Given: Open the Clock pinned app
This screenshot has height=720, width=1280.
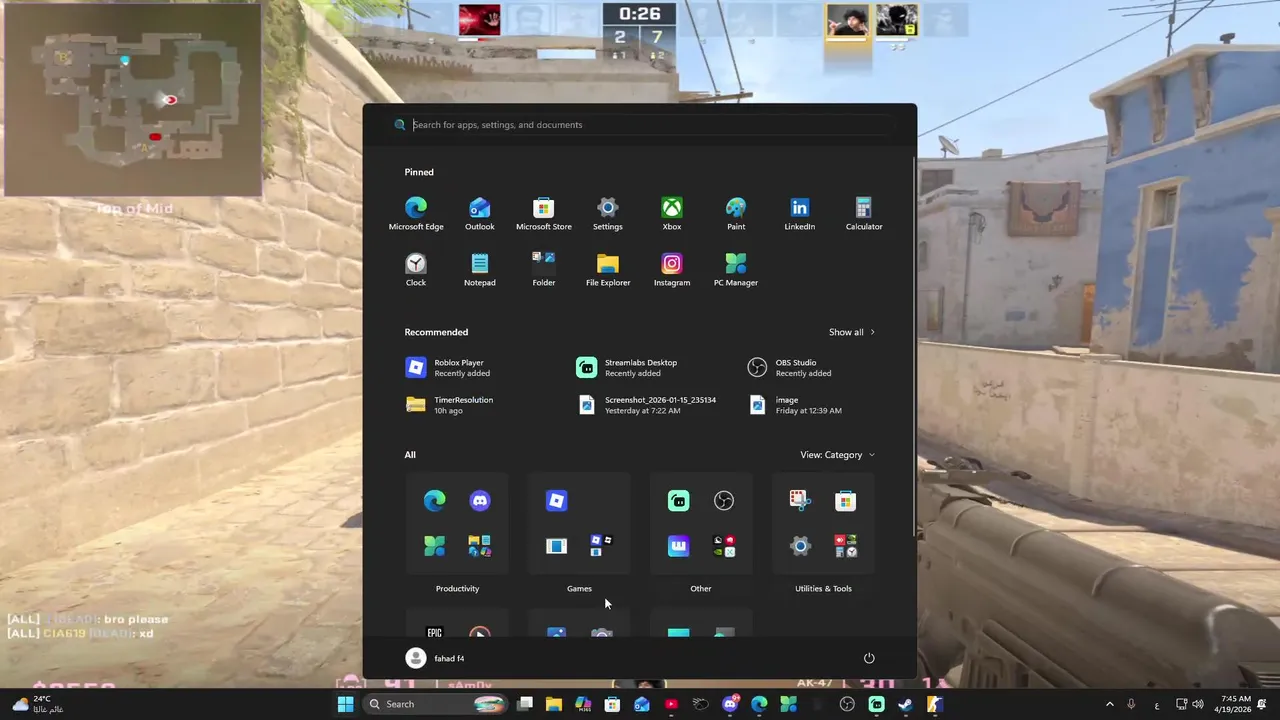Looking at the screenshot, I should tap(416, 270).
